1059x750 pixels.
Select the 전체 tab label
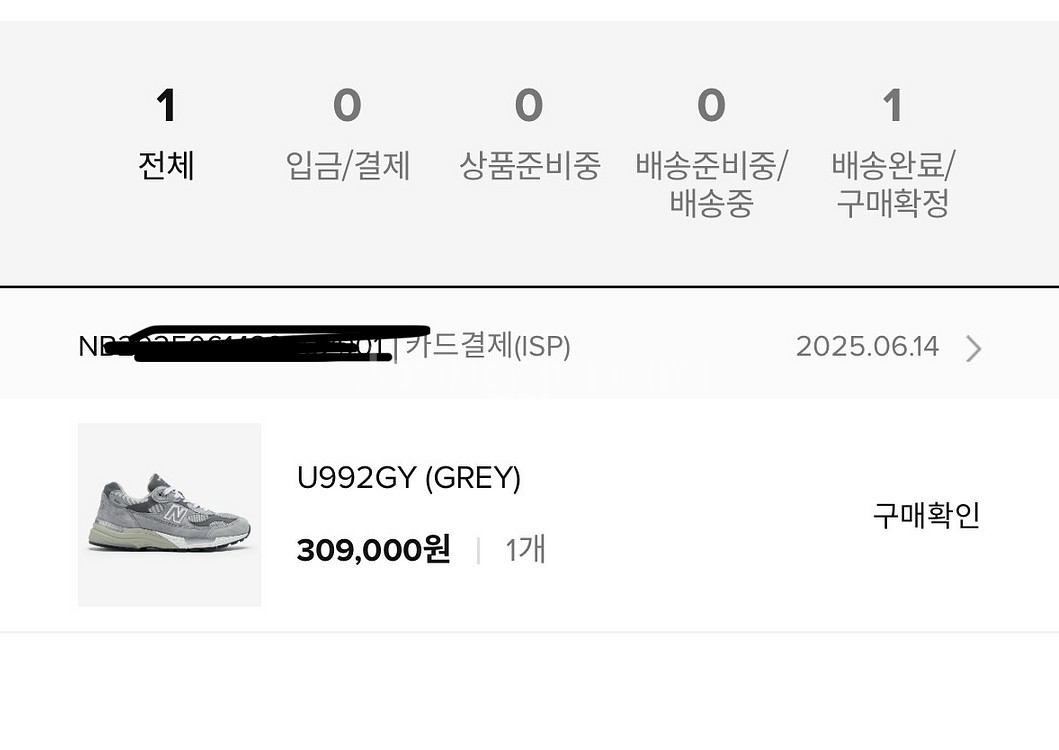pyautogui.click(x=166, y=166)
